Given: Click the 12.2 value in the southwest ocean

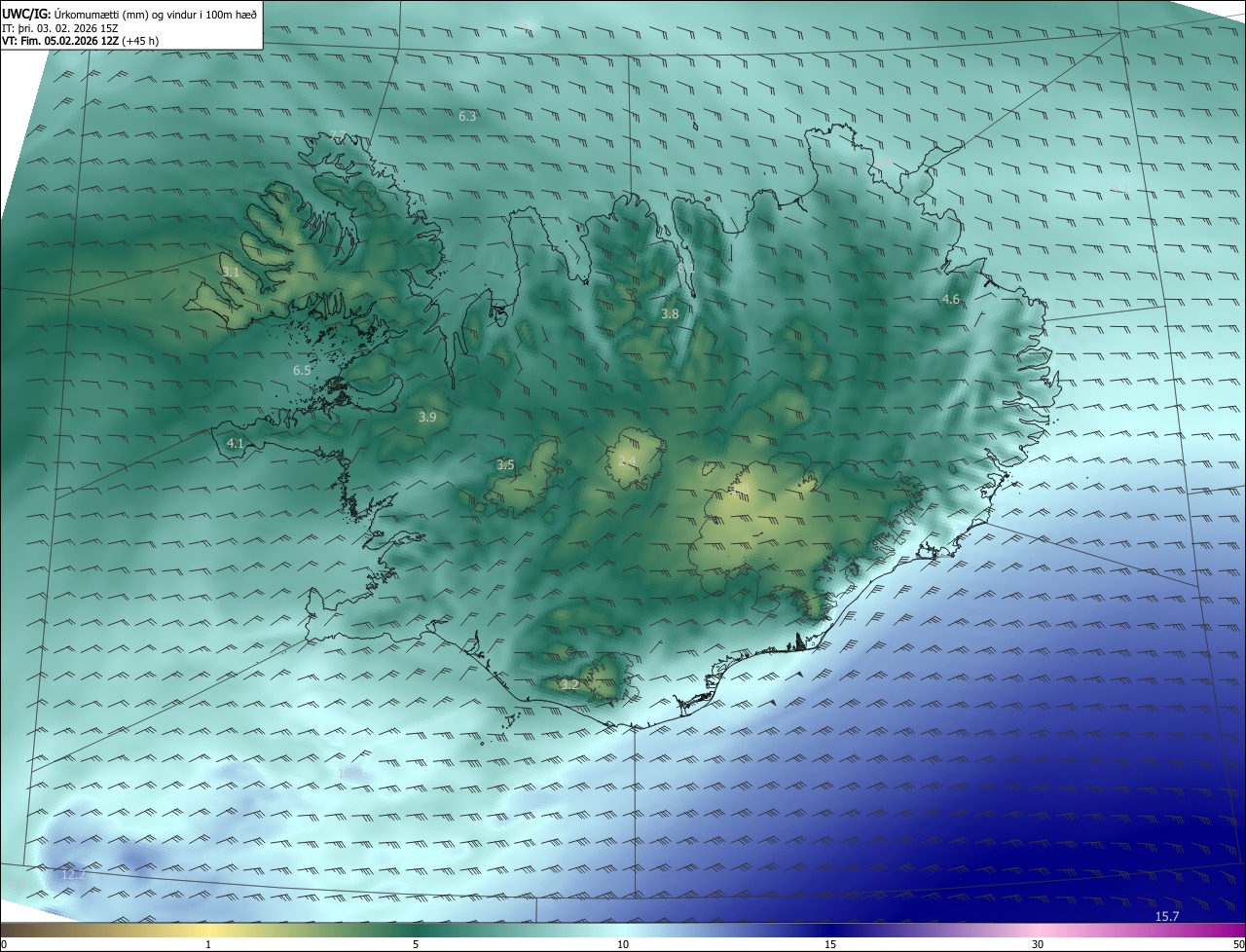Looking at the screenshot, I should [73, 875].
